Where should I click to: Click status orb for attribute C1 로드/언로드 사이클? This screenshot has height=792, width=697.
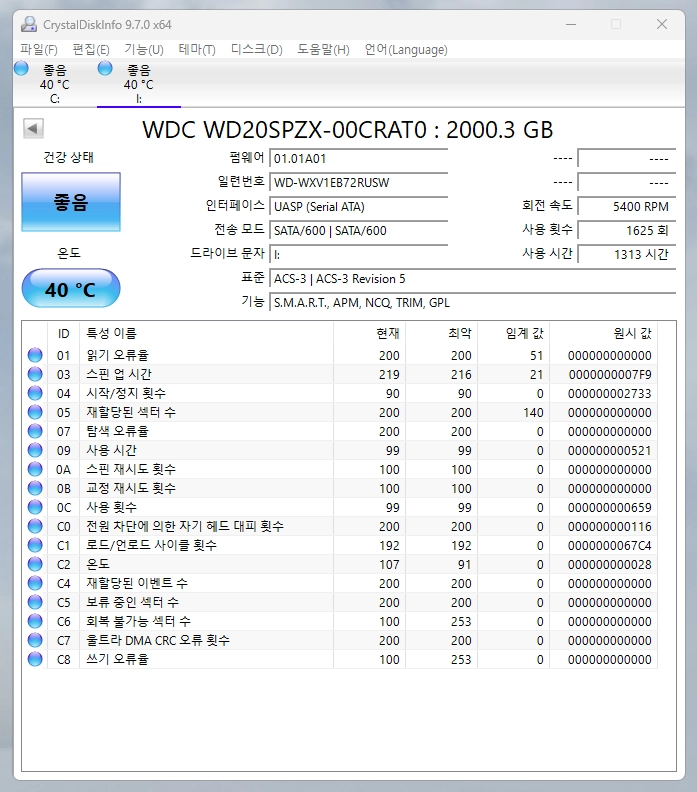pos(35,545)
